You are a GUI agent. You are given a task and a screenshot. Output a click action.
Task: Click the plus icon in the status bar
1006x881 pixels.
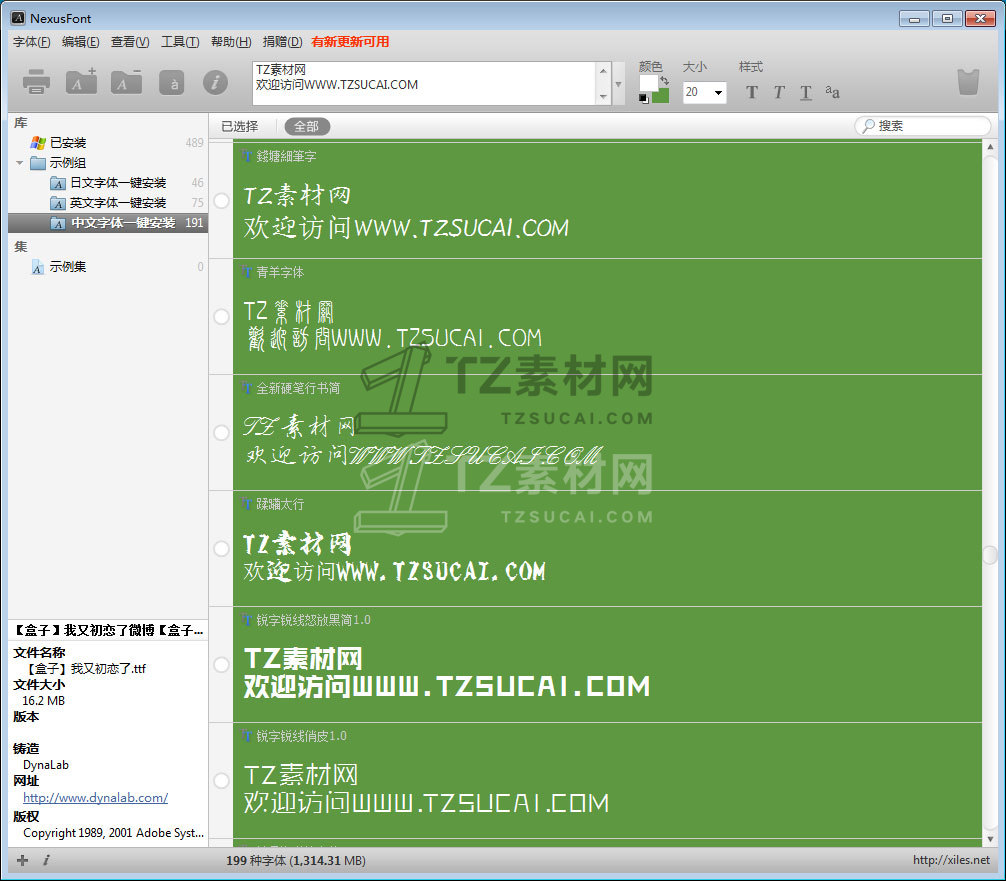coord(22,860)
